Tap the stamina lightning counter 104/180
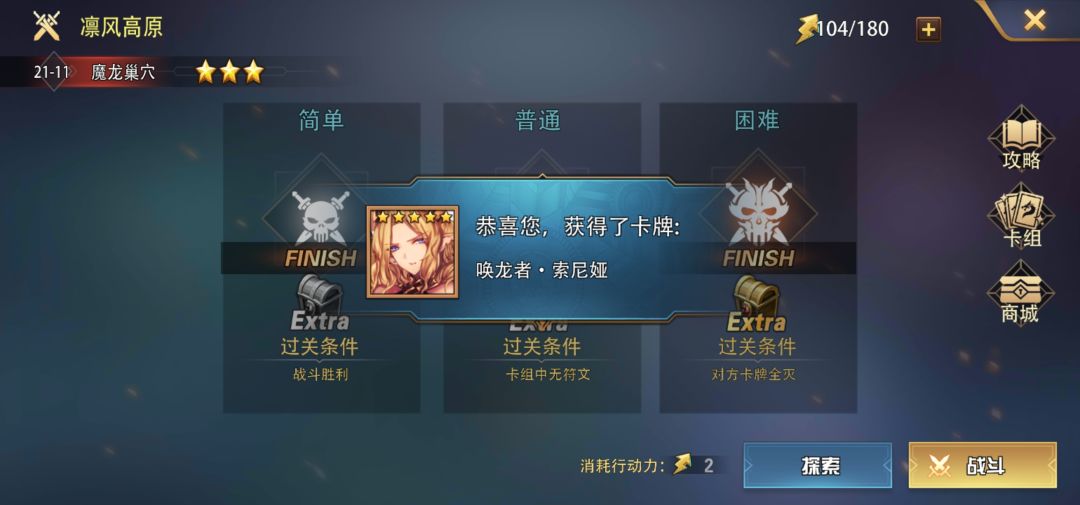The height and width of the screenshot is (505, 1080). coord(842,29)
